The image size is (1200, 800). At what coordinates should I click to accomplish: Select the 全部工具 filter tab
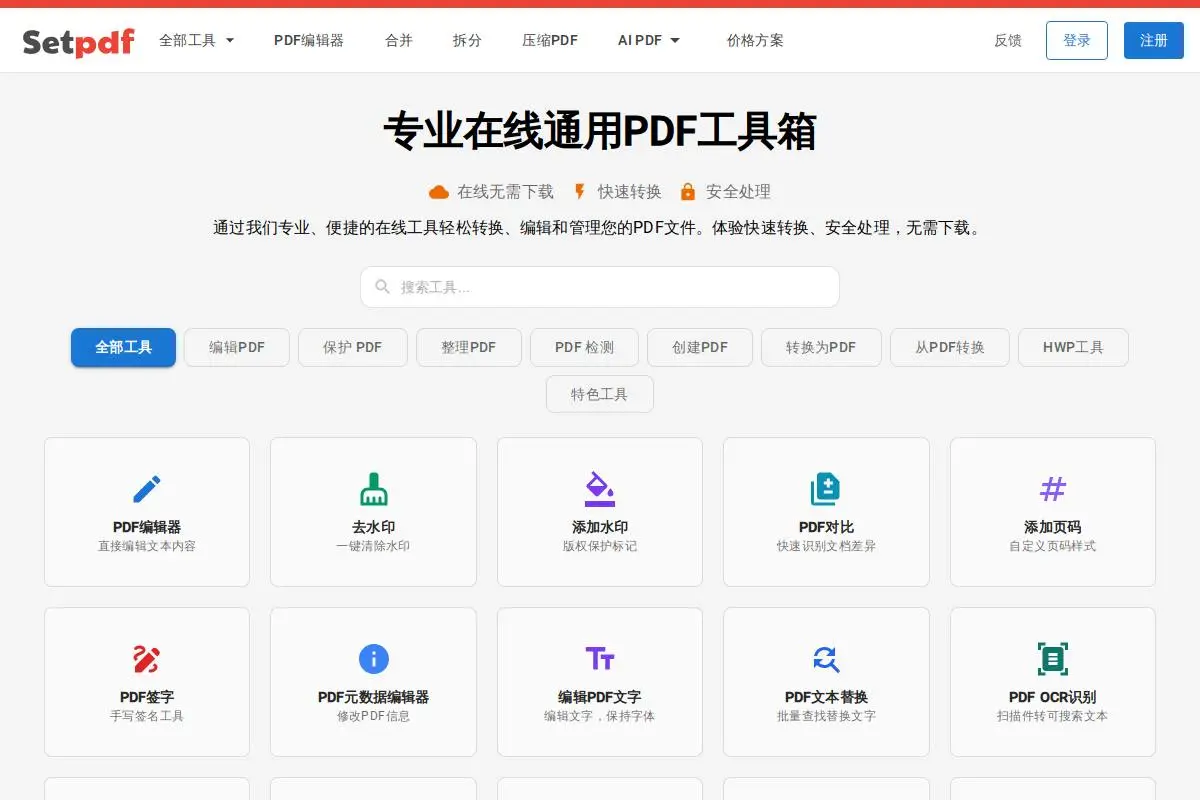(123, 348)
